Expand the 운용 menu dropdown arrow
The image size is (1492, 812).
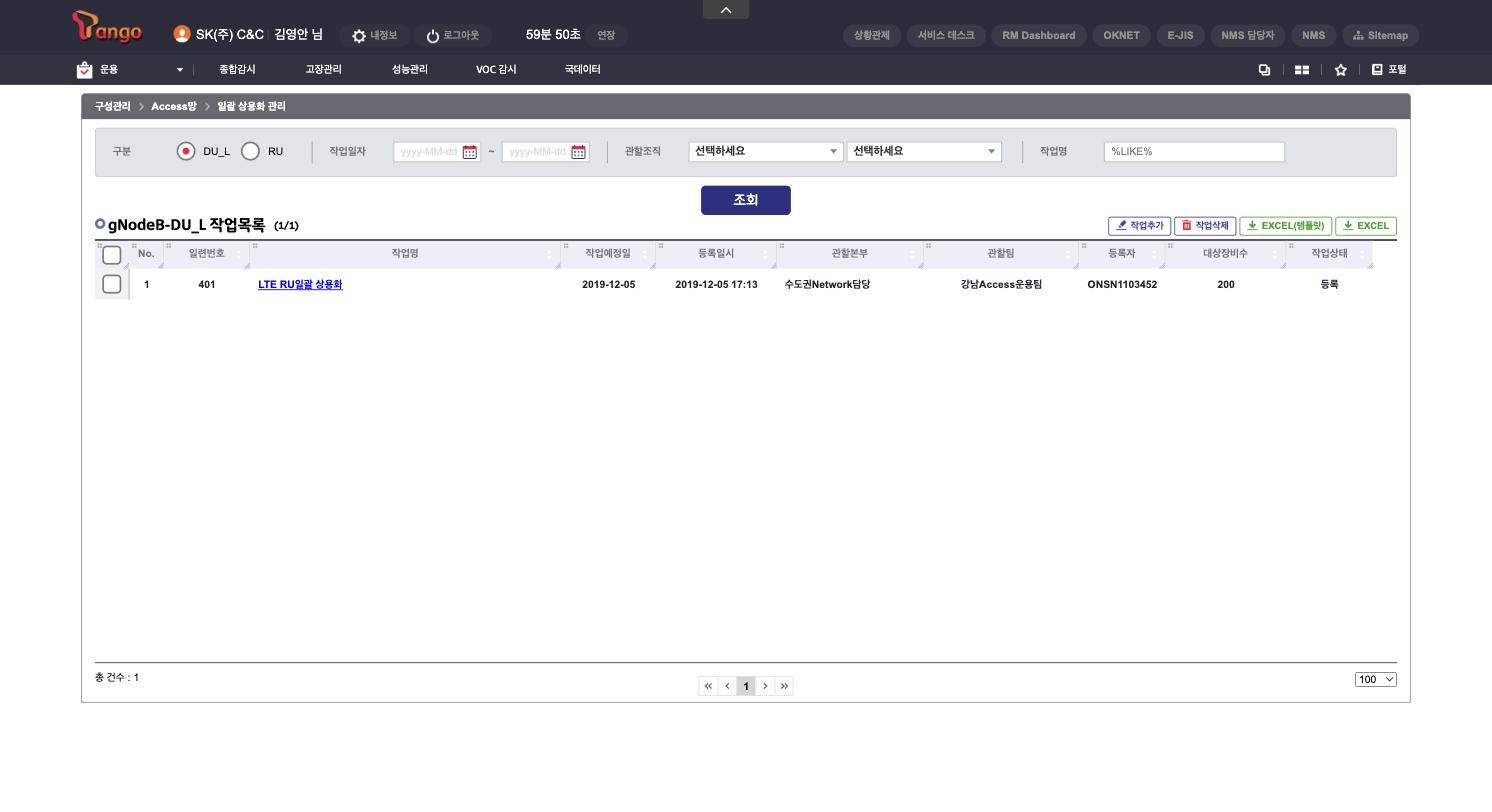click(x=180, y=70)
